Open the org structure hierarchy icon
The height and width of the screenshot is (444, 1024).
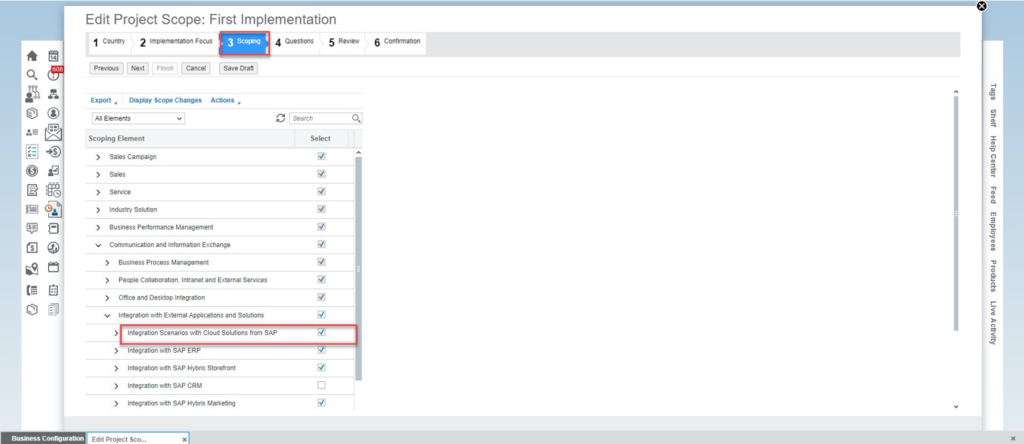point(54,94)
